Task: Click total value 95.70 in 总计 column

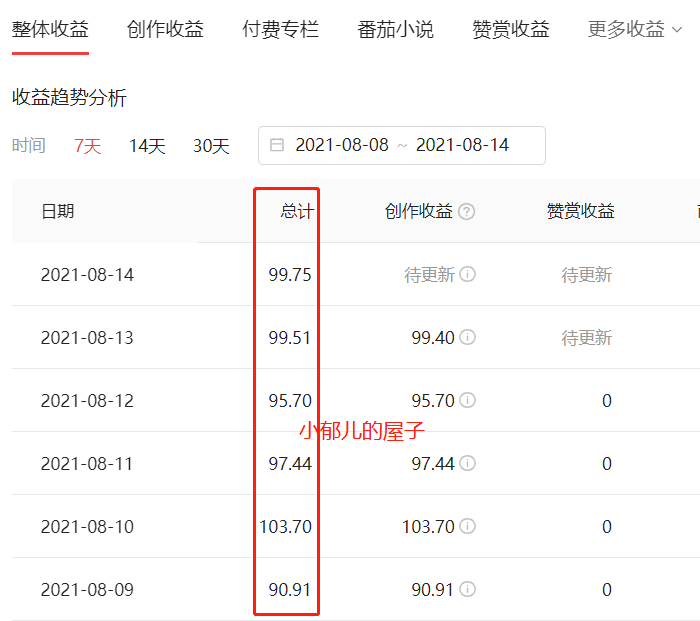Action: (290, 400)
